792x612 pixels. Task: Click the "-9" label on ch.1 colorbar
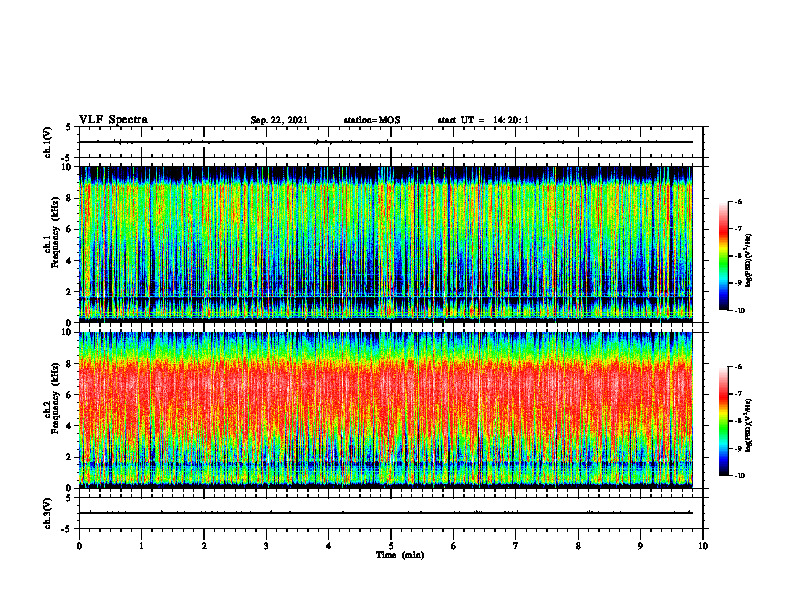coord(738,283)
